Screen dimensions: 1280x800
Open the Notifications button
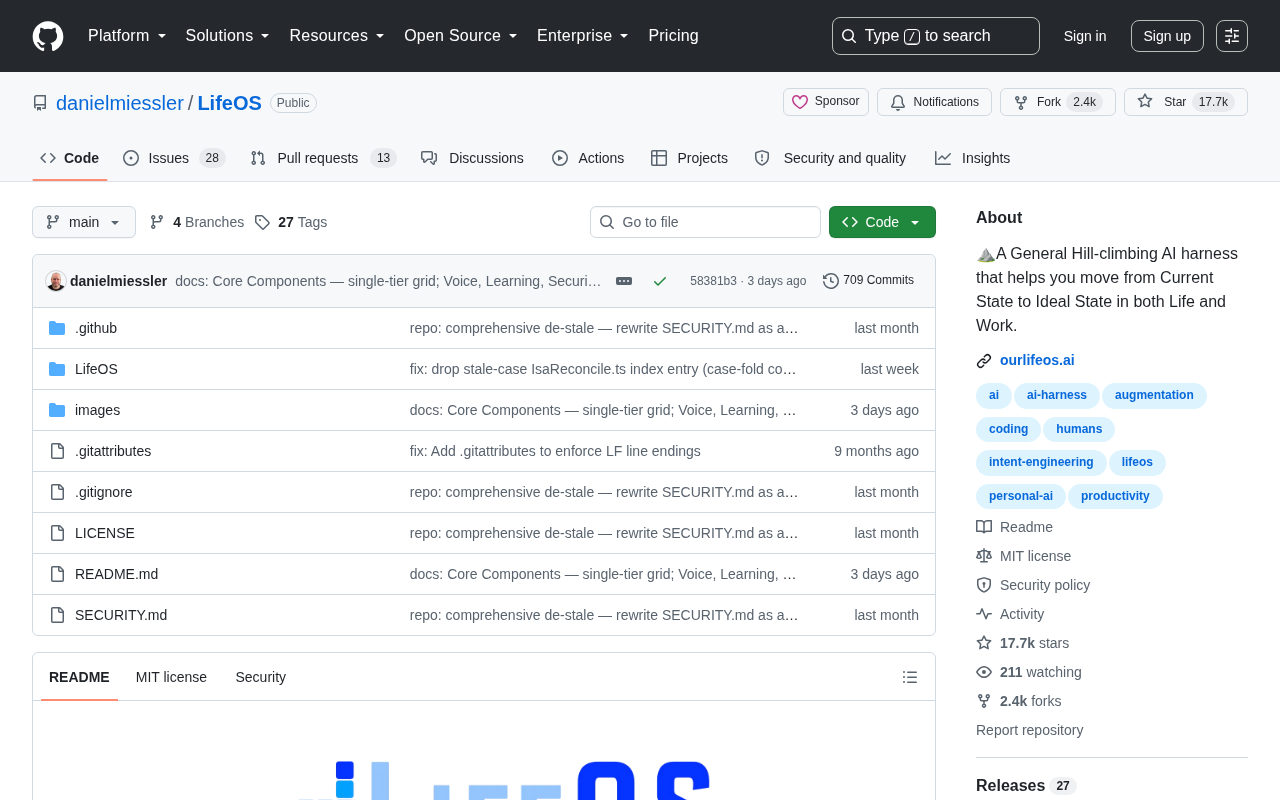coord(934,102)
